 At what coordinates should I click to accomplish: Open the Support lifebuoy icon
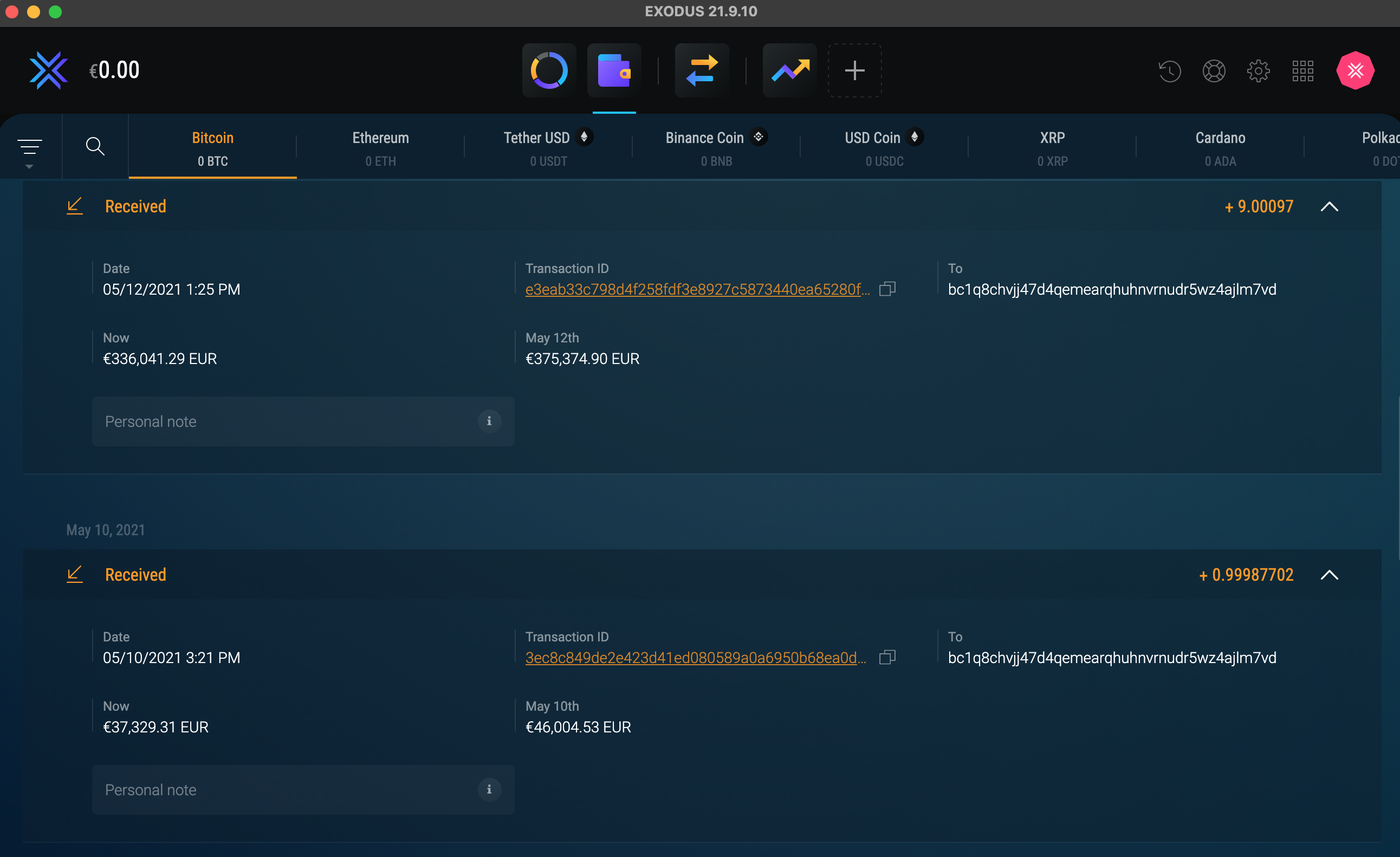[x=1214, y=71]
